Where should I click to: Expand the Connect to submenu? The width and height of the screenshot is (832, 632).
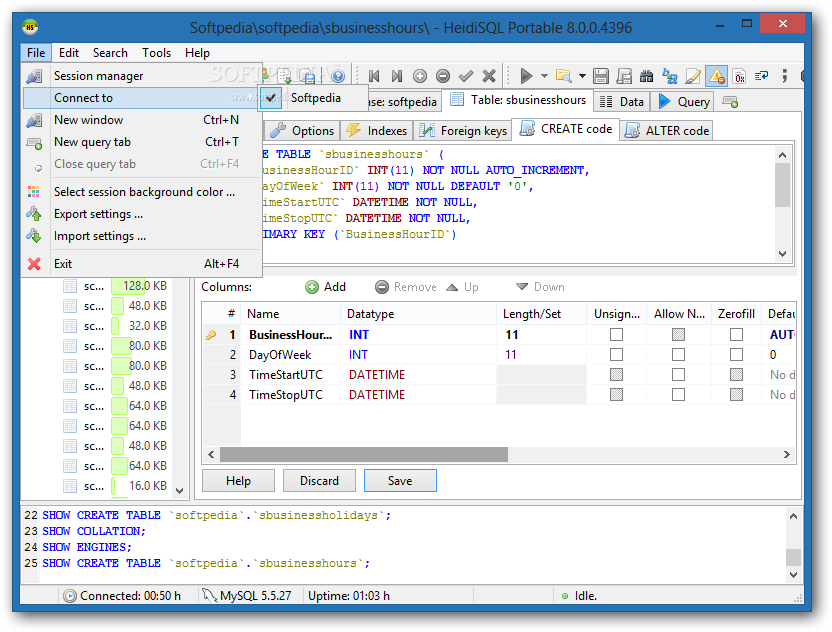142,98
